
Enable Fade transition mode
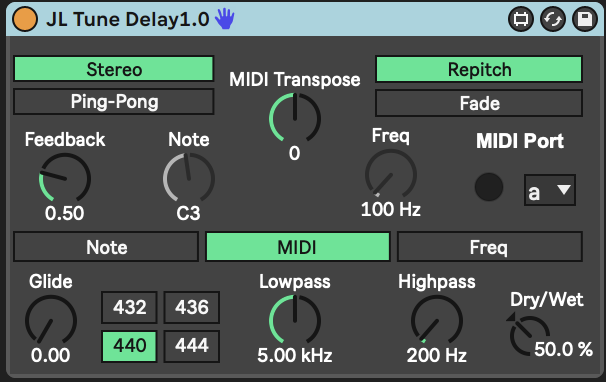(479, 103)
